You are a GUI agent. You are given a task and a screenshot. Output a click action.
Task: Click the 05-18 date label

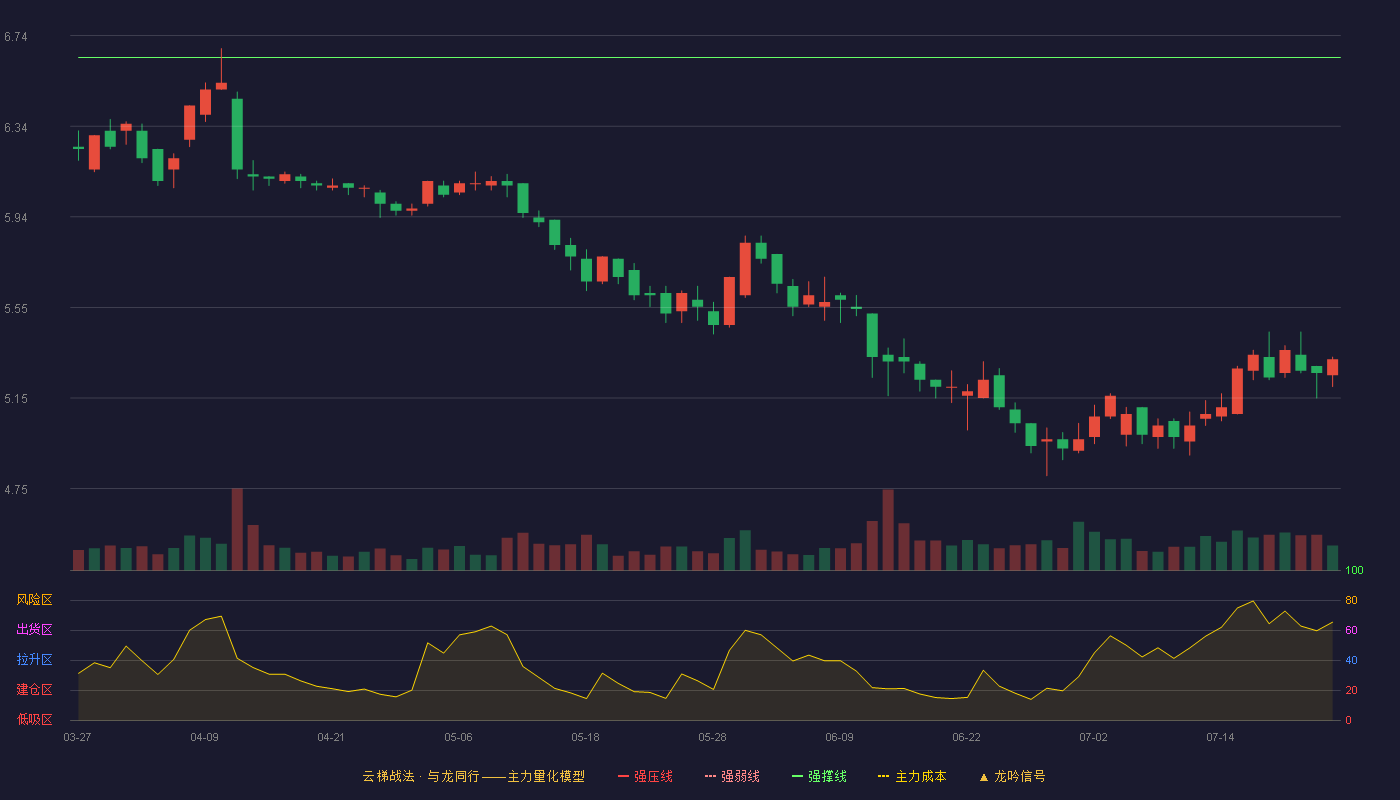(x=585, y=737)
